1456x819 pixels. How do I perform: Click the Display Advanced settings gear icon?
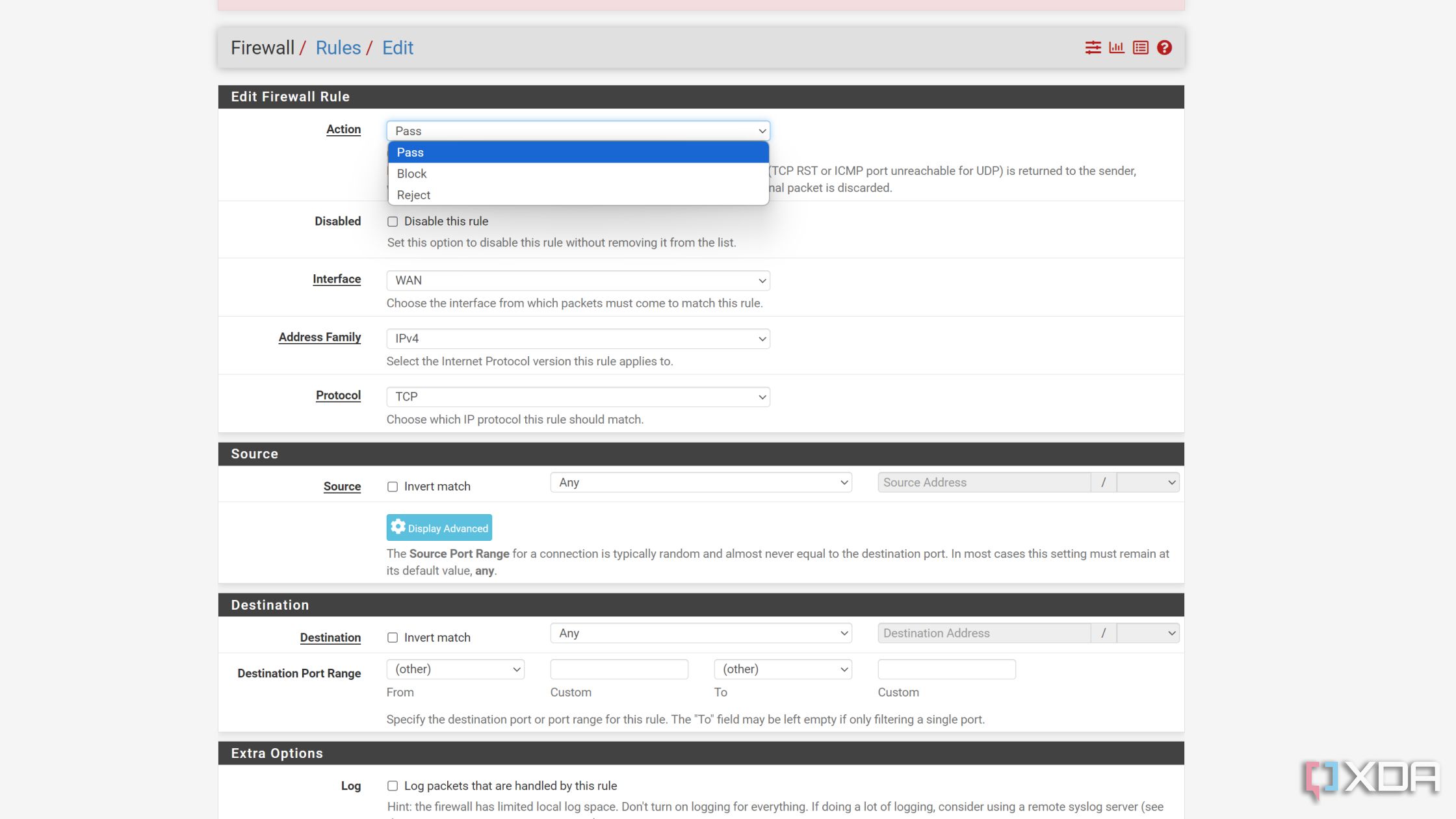coord(398,527)
